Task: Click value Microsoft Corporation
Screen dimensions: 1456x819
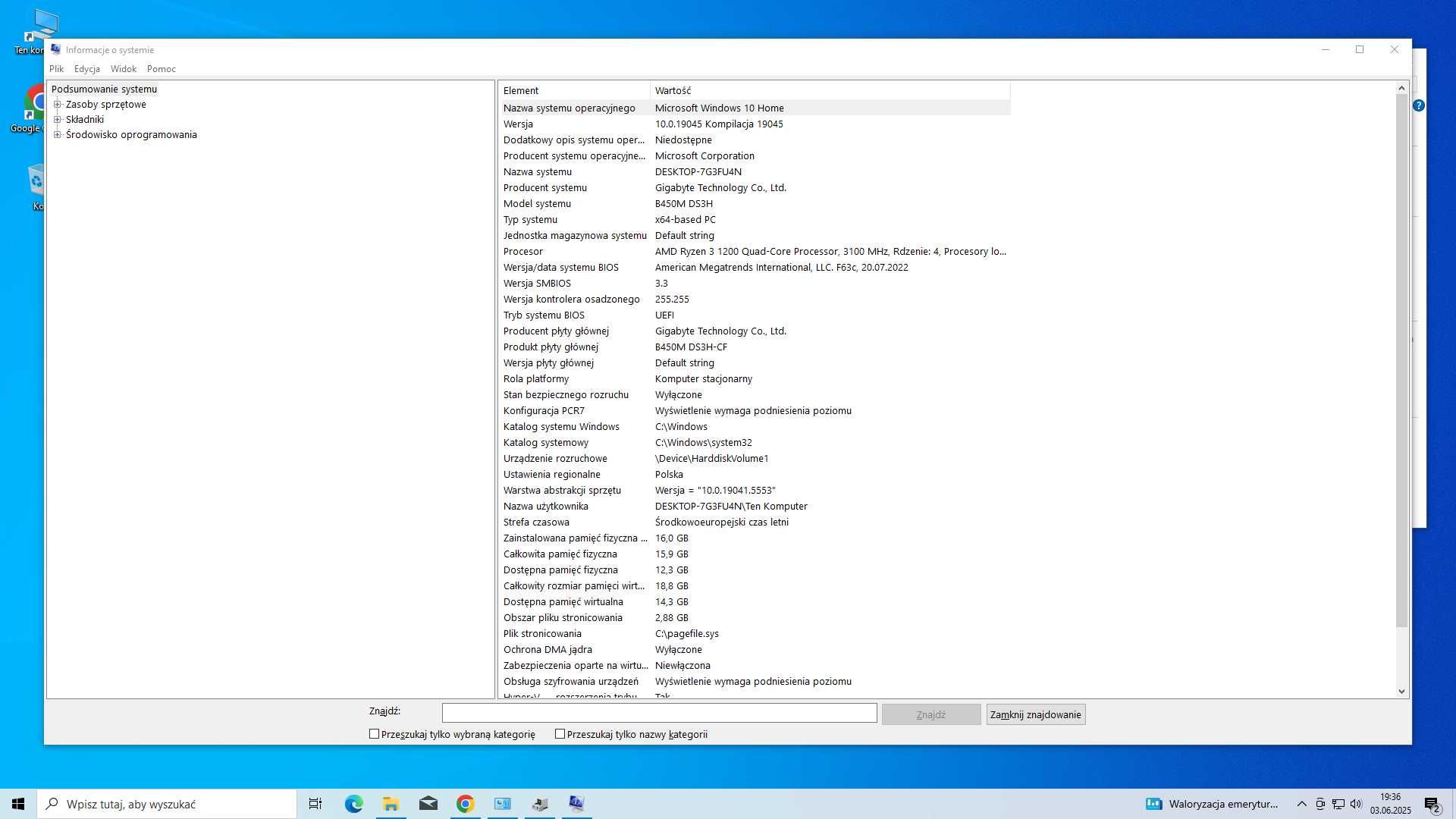Action: coord(704,155)
